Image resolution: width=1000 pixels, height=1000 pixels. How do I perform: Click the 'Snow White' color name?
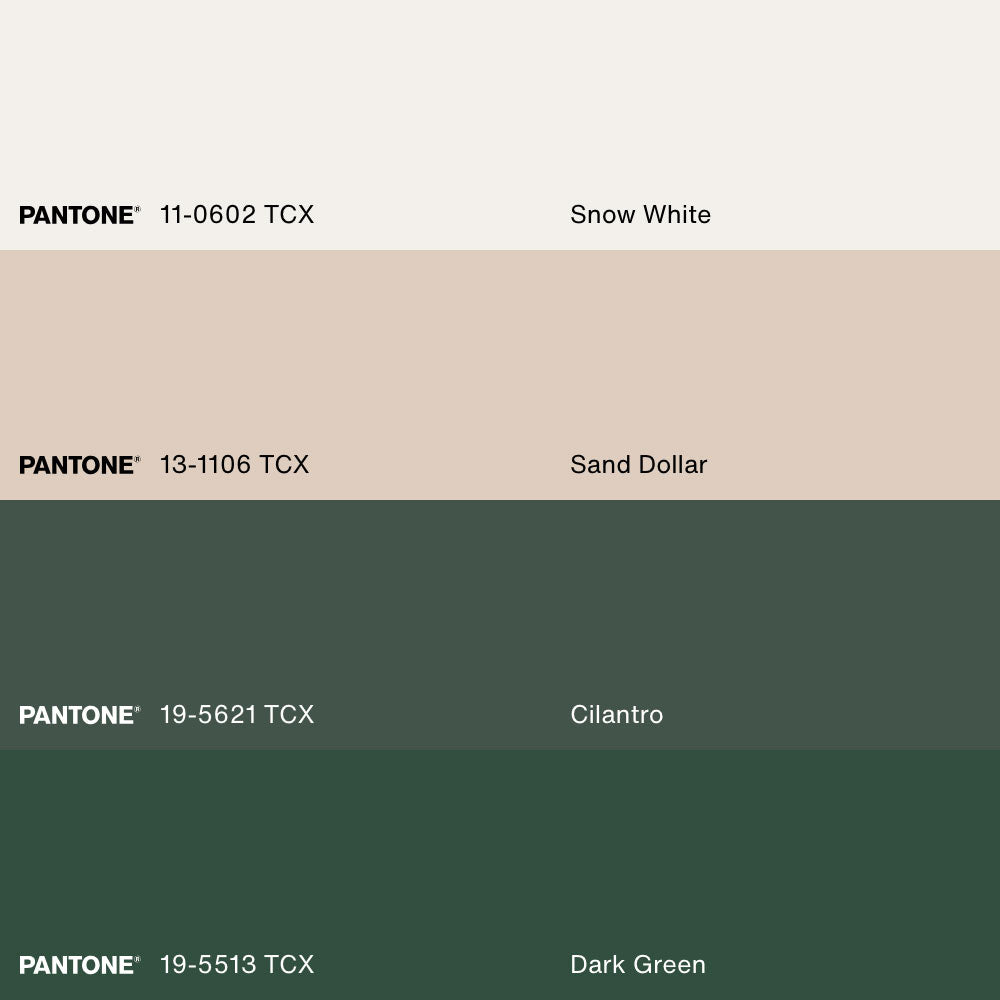tap(640, 215)
